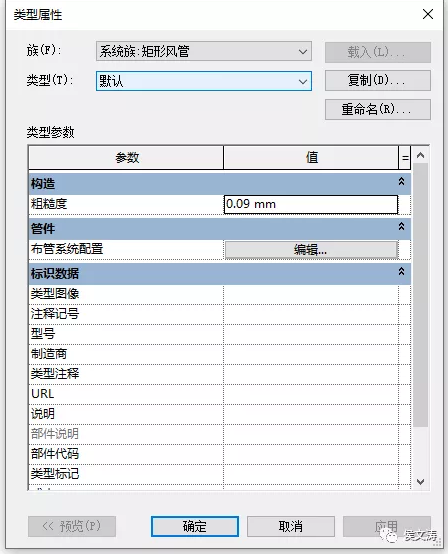Open the 类型 type dropdown
The image size is (448, 554).
204,81
